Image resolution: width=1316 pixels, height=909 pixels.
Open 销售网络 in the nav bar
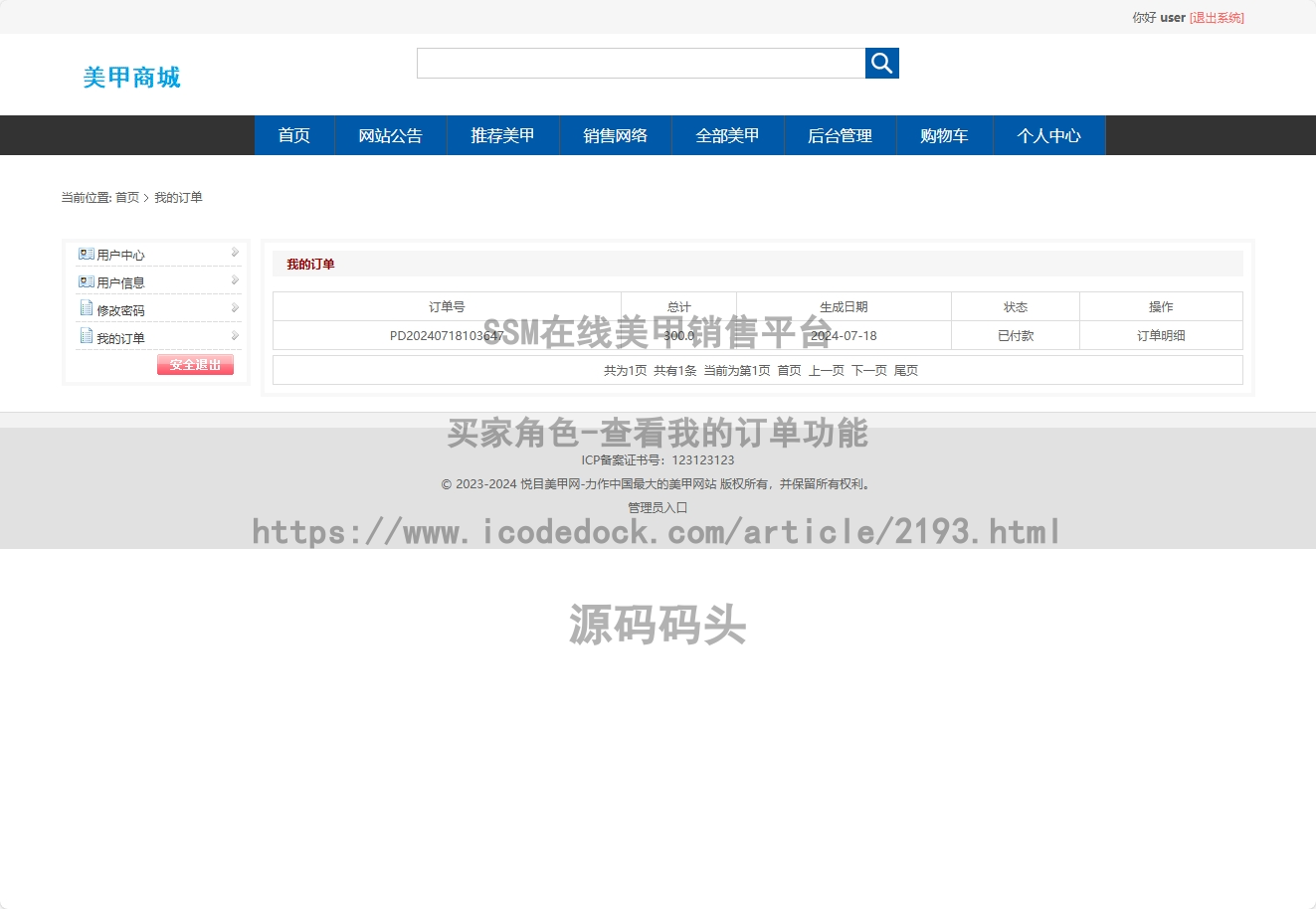(615, 135)
